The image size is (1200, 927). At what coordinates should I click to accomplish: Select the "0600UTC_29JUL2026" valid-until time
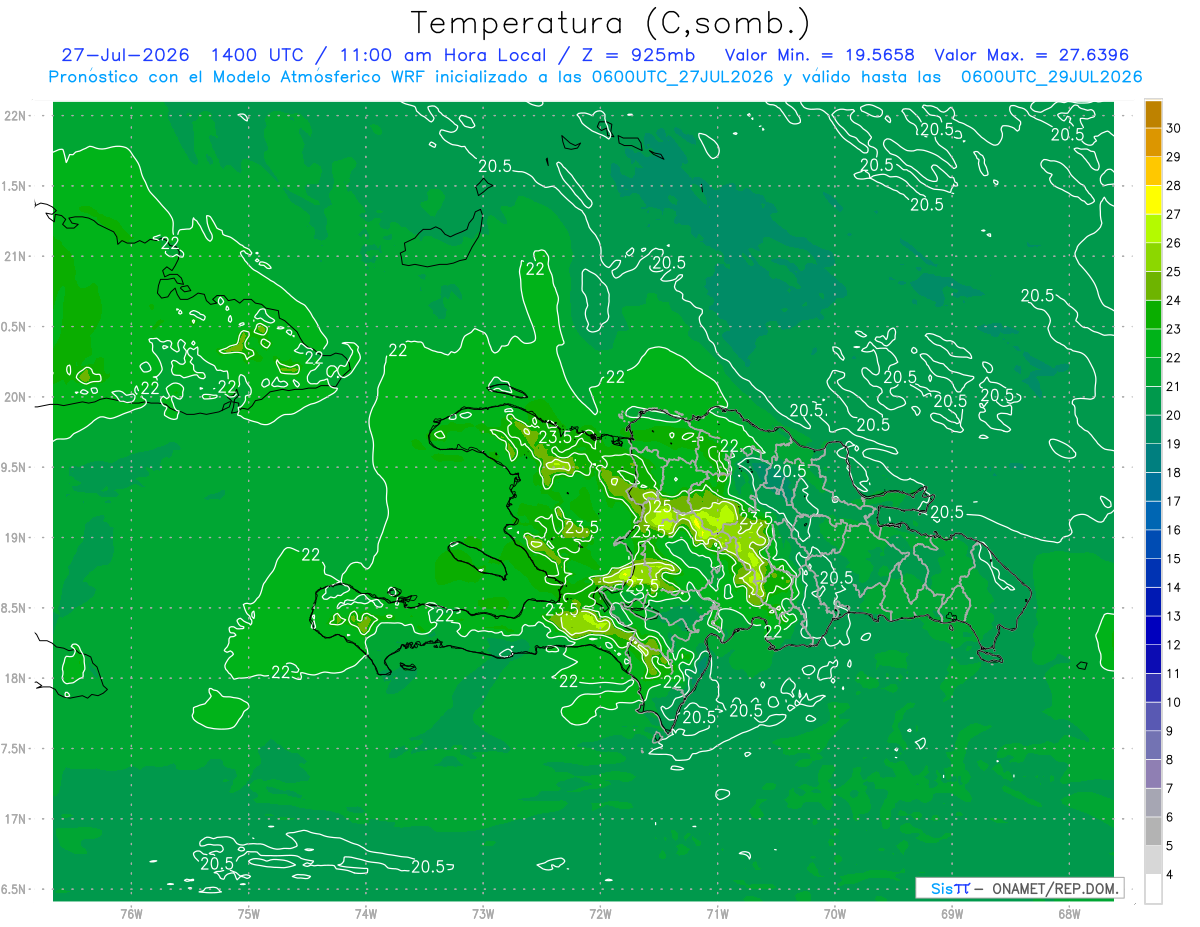click(1051, 77)
